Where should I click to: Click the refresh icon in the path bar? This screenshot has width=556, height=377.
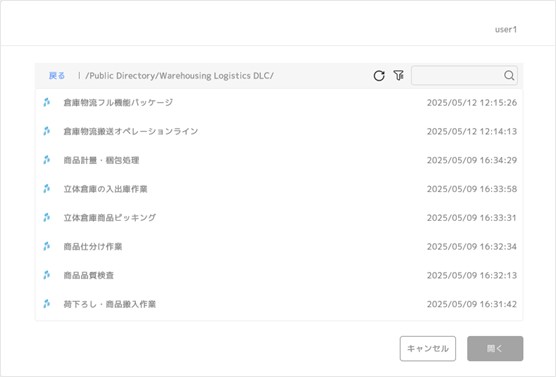pos(379,76)
